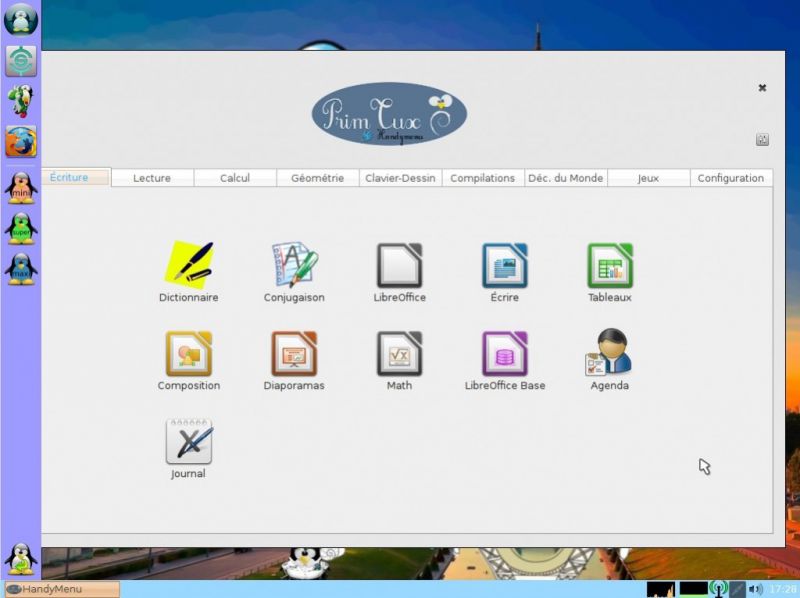800x598 pixels.
Task: Click the taskbar clock
Action: [x=783, y=589]
